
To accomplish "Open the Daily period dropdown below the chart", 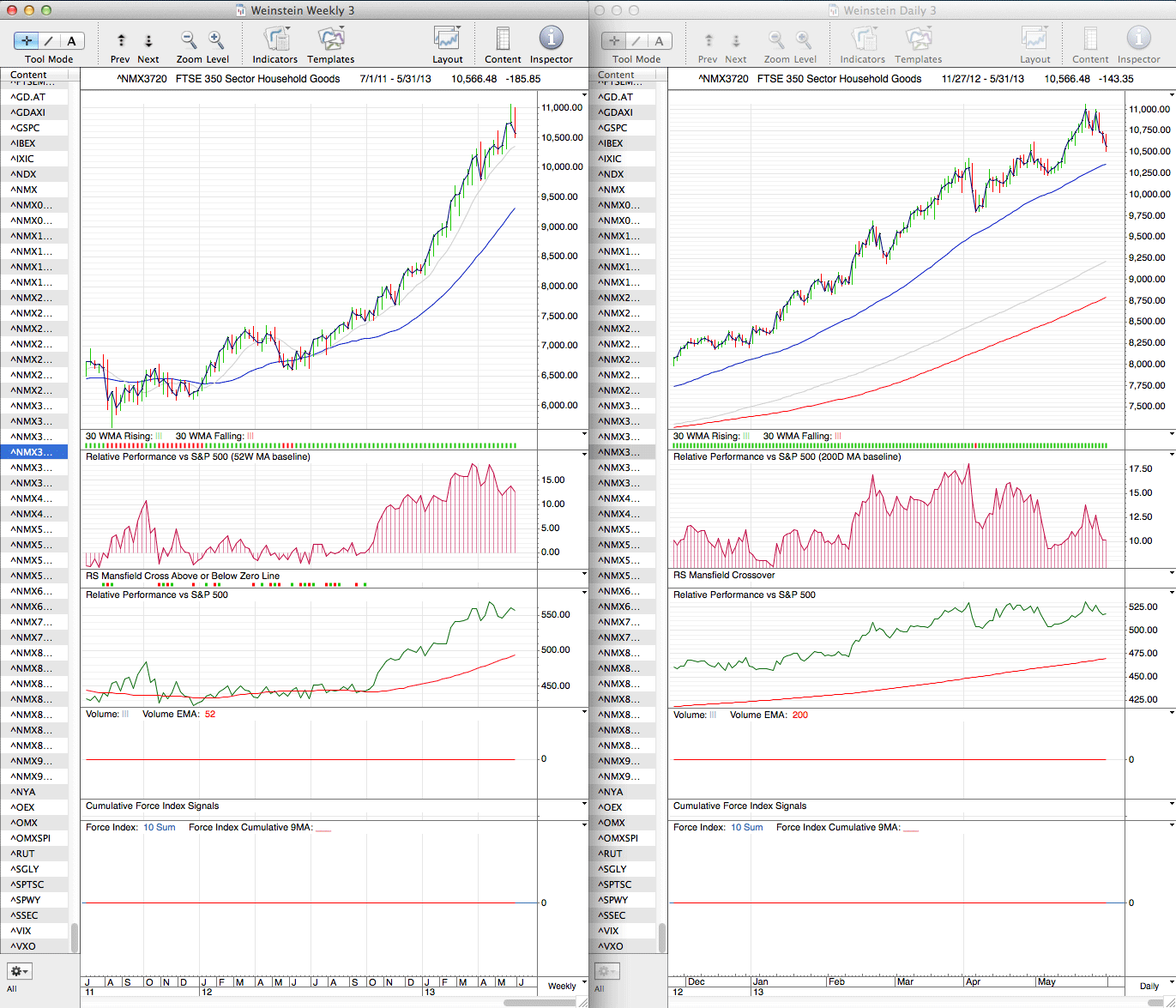I will 1155,986.
